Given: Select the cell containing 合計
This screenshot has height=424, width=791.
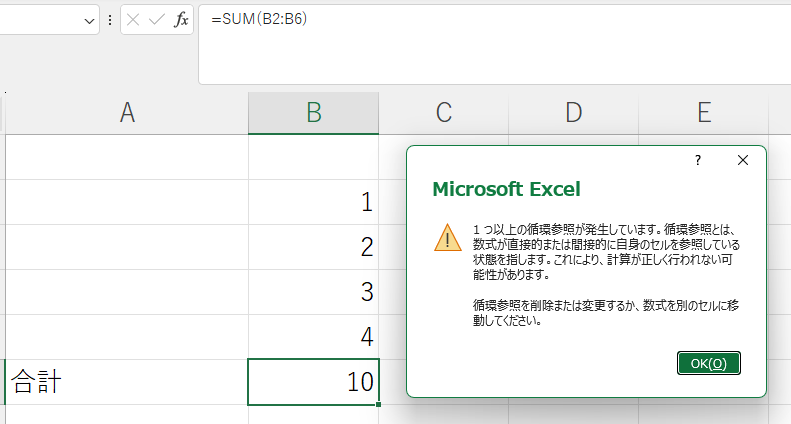Looking at the screenshot, I should click(x=127, y=382).
